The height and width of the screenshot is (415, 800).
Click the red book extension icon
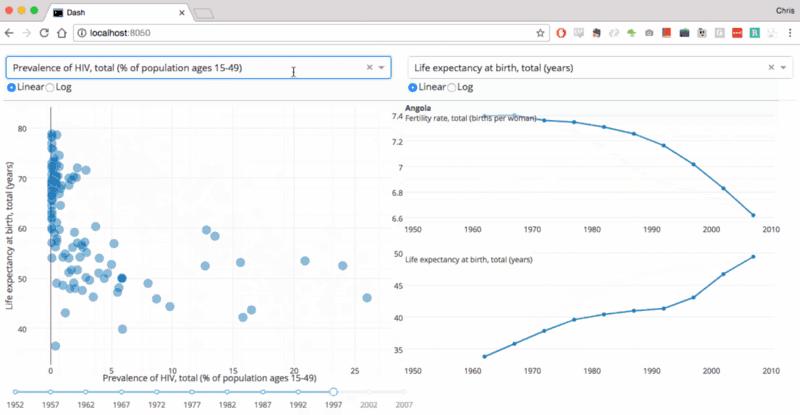click(x=666, y=33)
